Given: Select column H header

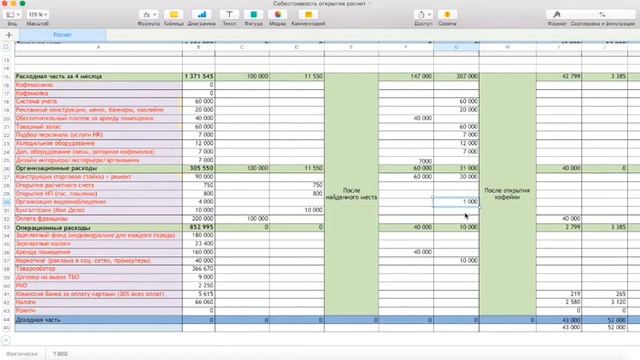Looking at the screenshot, I should pos(507,47).
